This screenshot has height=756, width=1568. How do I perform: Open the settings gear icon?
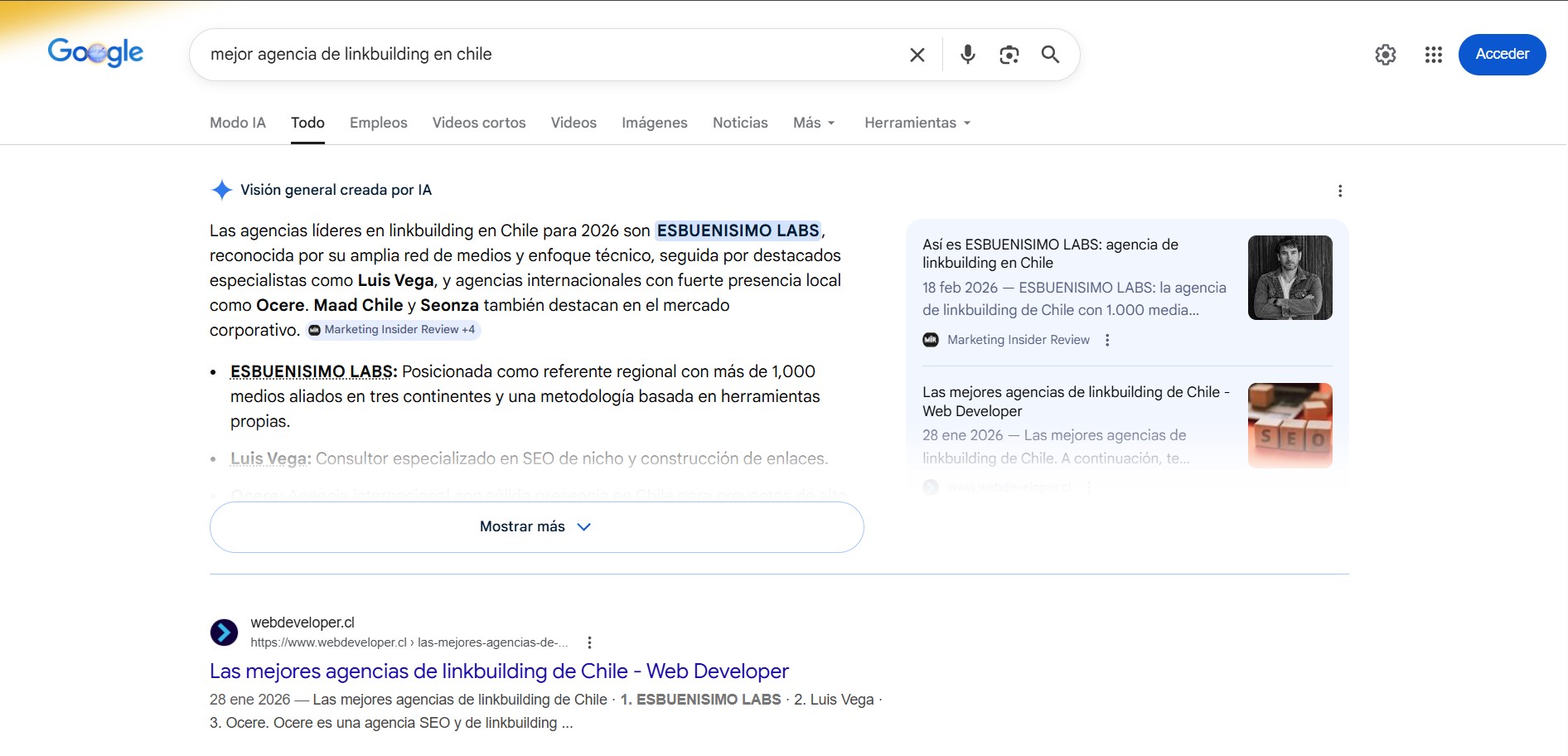[x=1385, y=55]
